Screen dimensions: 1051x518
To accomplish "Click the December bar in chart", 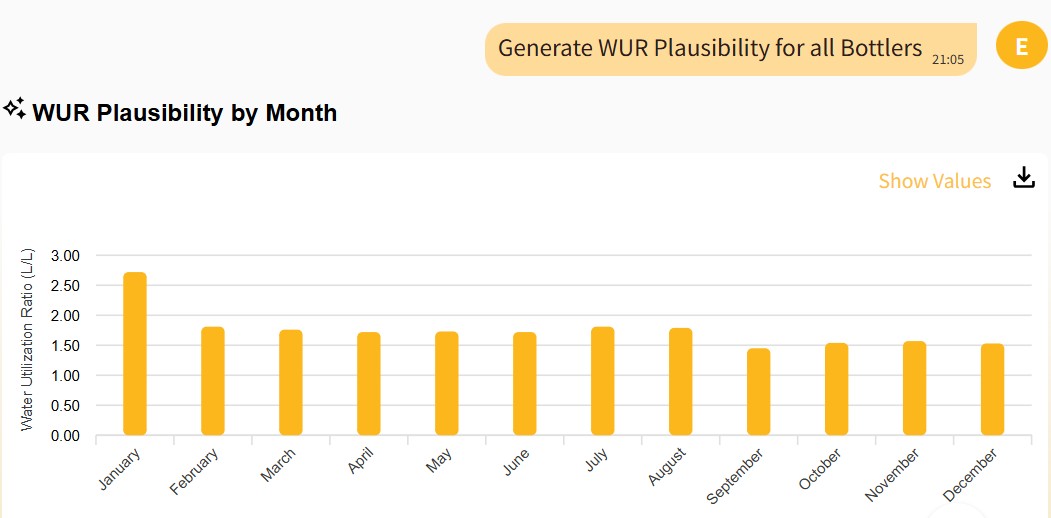I will [993, 389].
